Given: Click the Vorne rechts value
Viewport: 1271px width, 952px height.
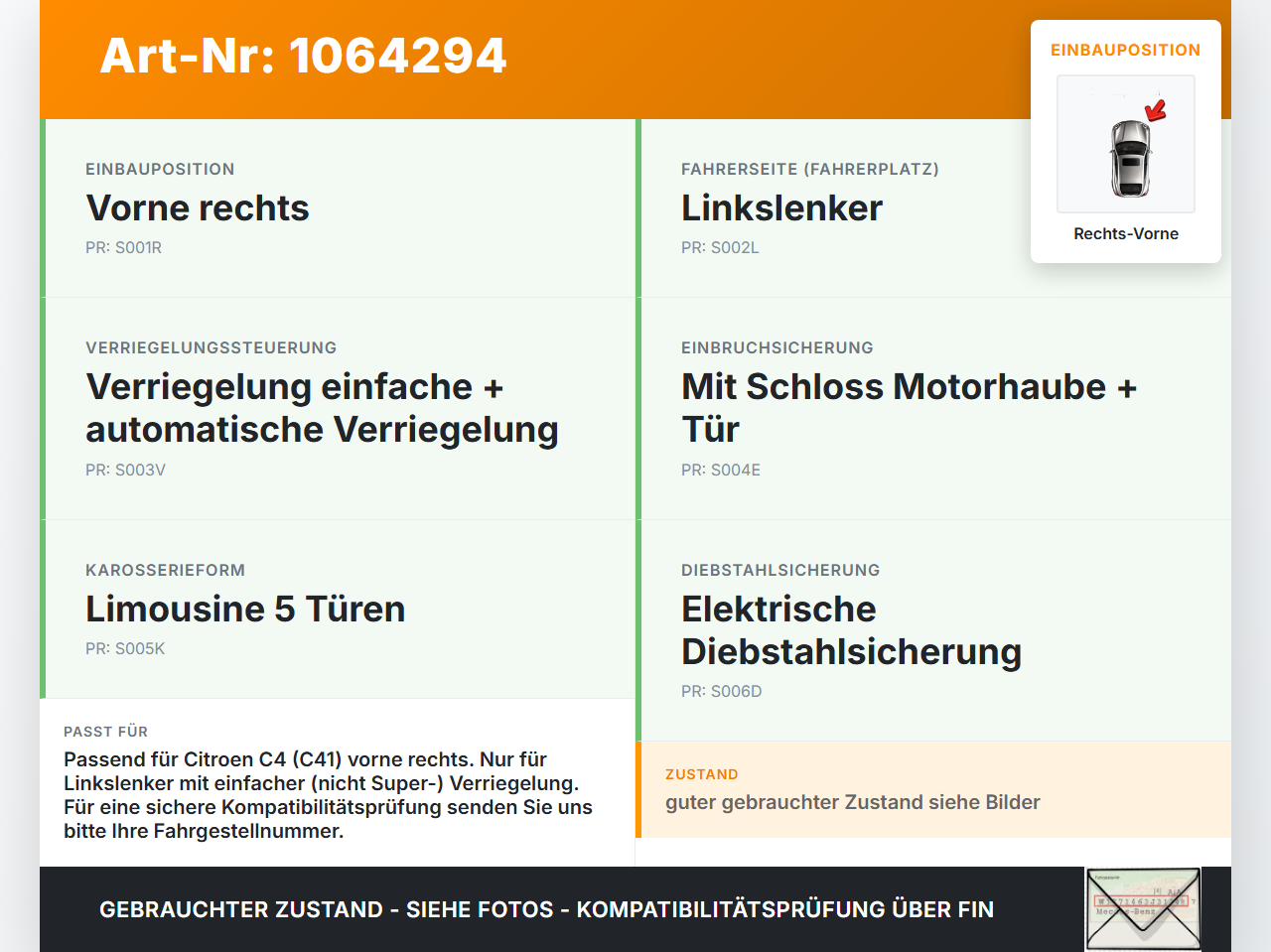Looking at the screenshot, I should pos(198,208).
